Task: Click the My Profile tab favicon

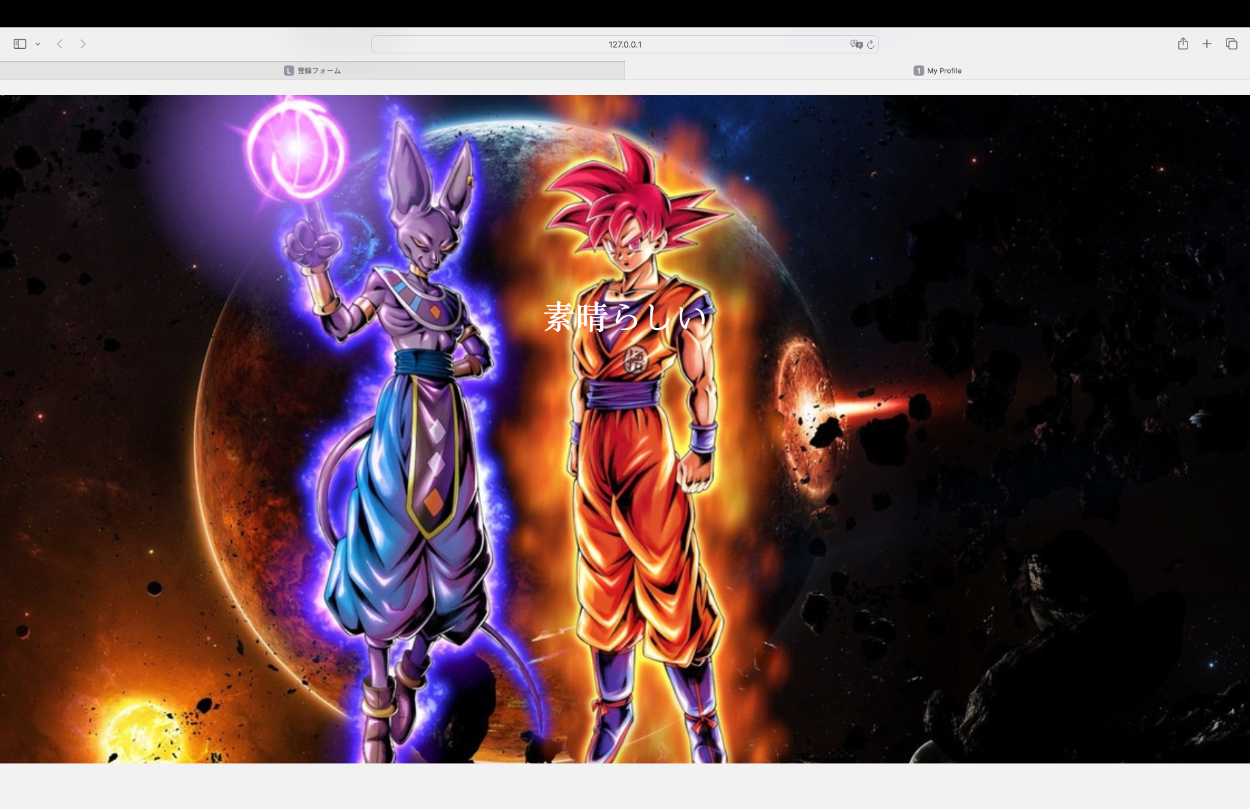Action: [918, 71]
